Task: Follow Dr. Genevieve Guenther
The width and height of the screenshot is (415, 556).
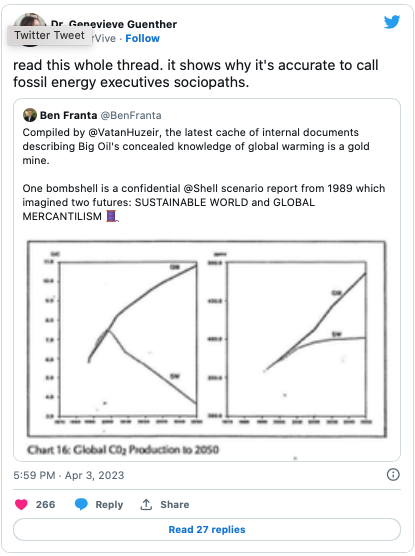Action: coord(142,38)
